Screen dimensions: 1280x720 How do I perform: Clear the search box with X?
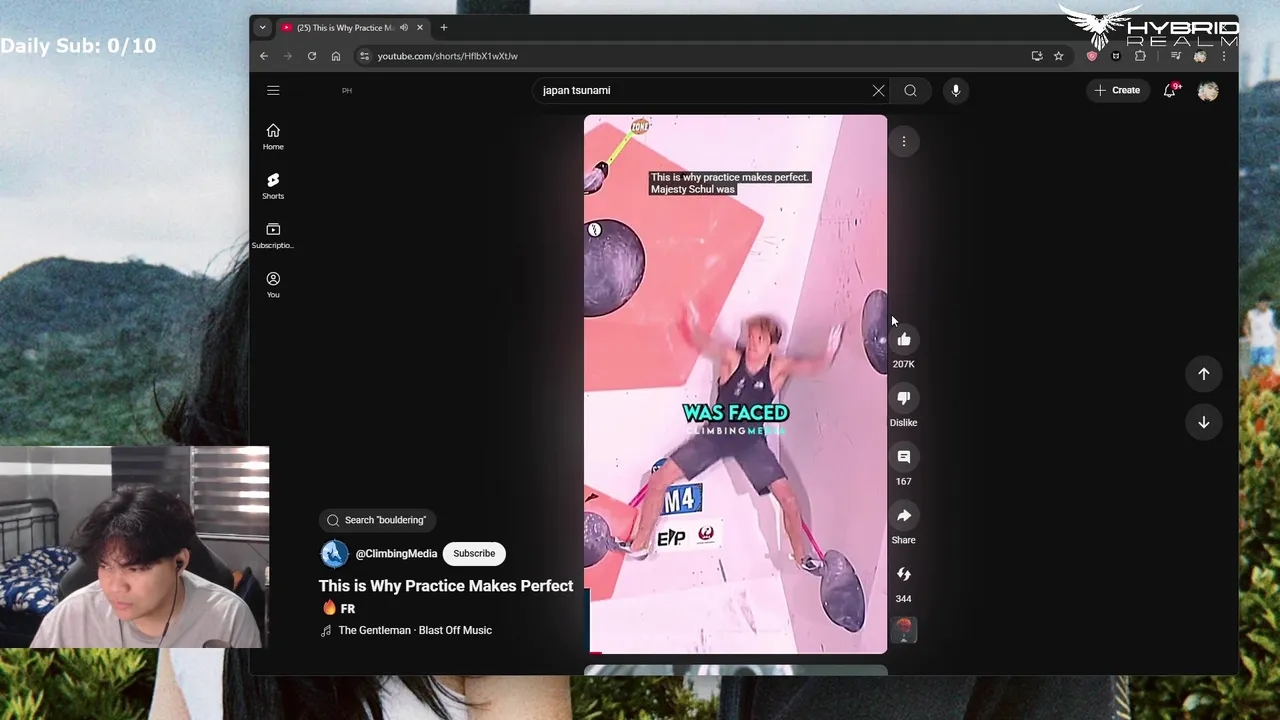point(878,90)
